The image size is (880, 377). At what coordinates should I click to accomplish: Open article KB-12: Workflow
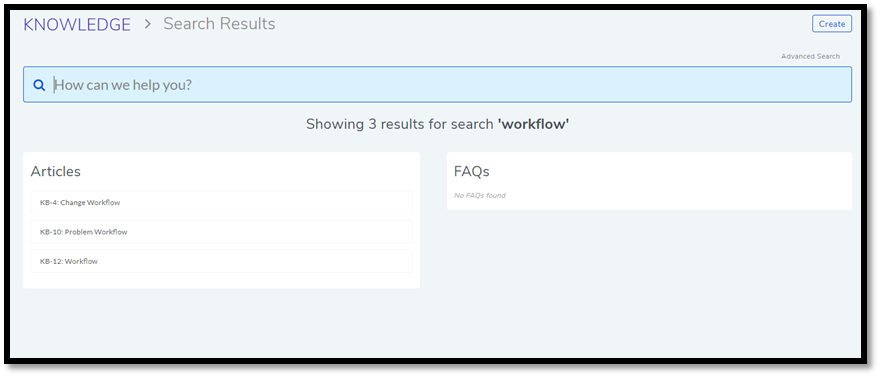point(221,261)
